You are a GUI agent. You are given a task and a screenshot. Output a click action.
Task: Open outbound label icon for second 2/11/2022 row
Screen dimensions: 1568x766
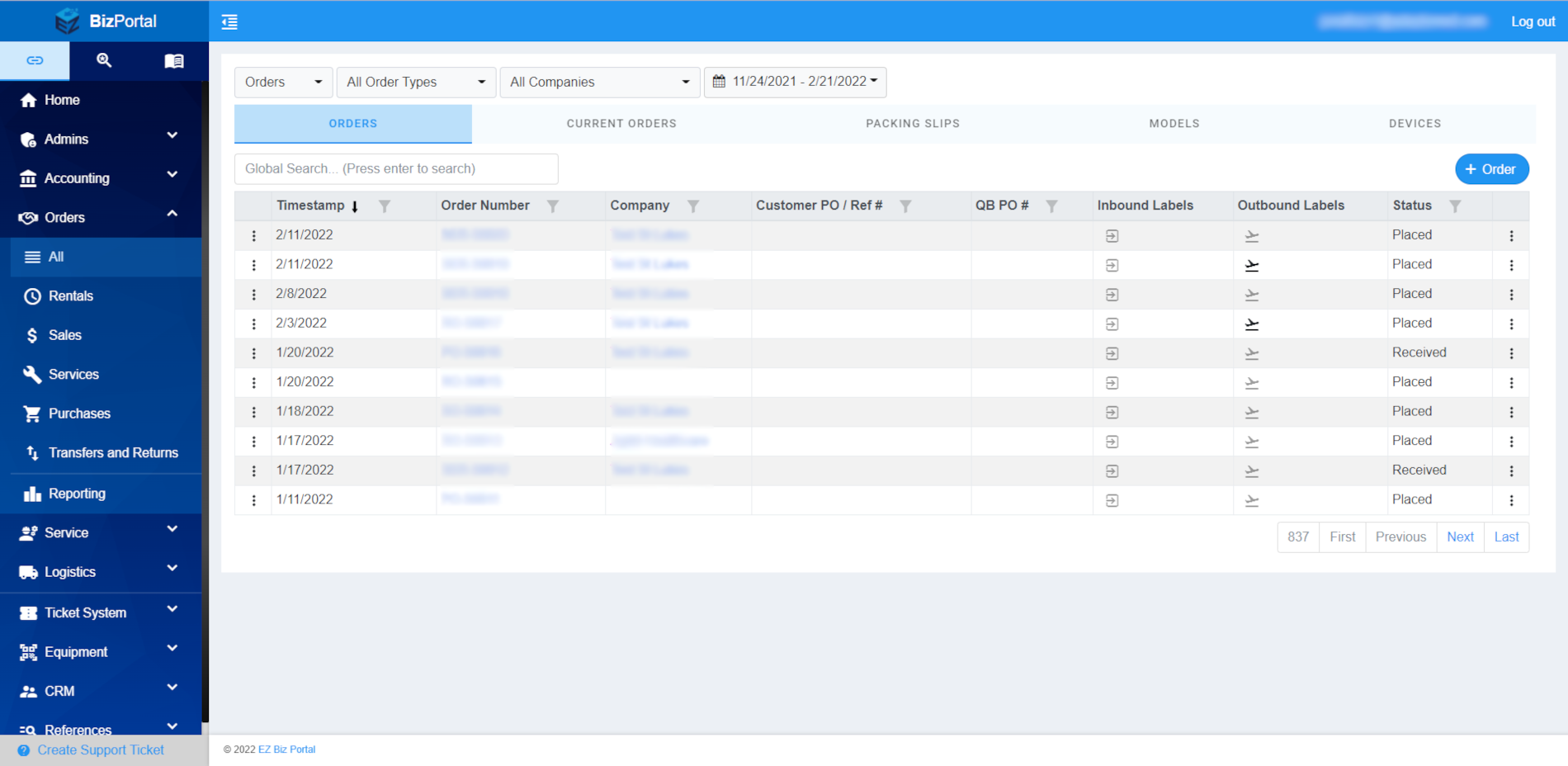click(x=1252, y=266)
